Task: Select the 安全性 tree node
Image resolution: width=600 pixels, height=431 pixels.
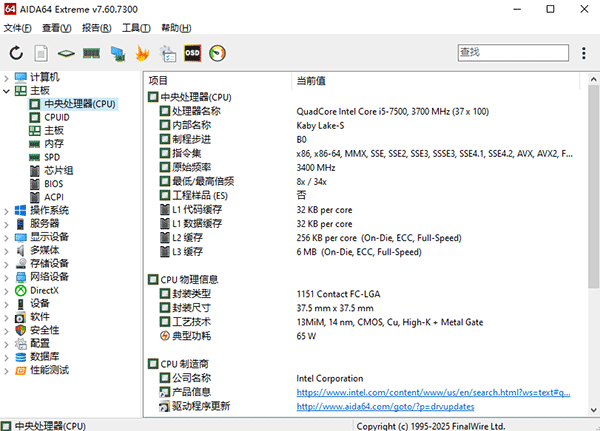Action: point(44,330)
